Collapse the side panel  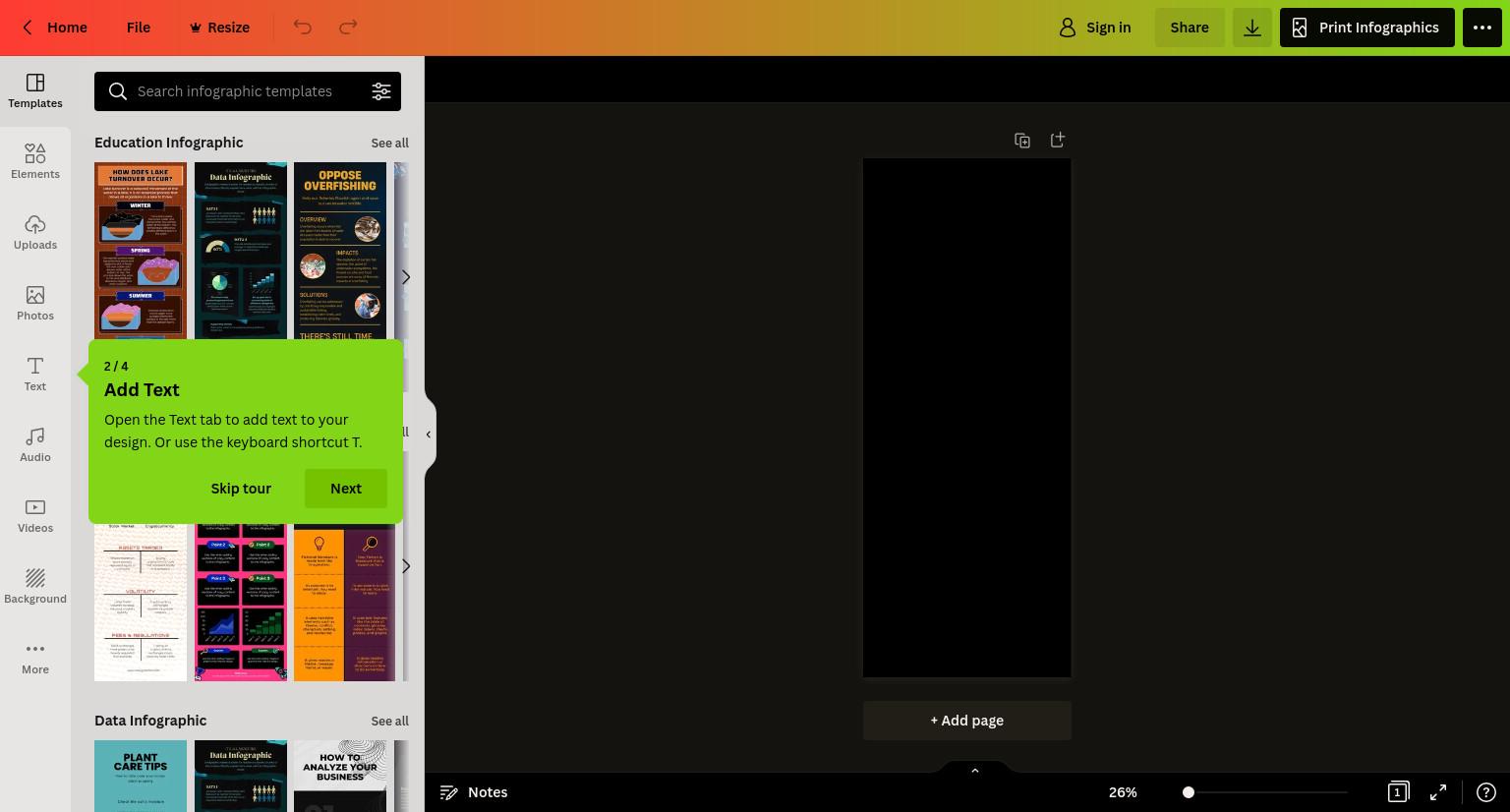429,434
